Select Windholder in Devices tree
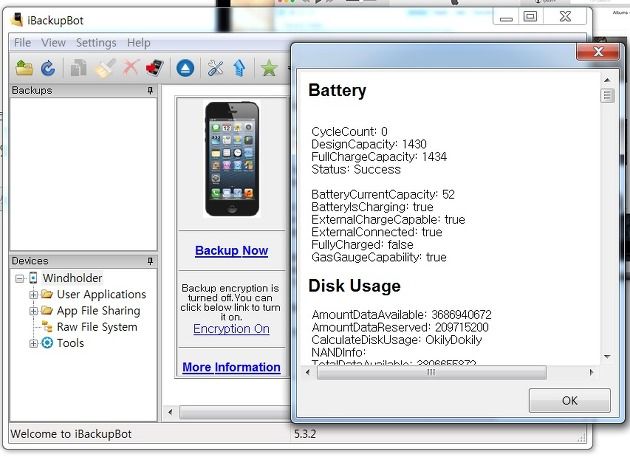630x457 pixels. point(72,278)
